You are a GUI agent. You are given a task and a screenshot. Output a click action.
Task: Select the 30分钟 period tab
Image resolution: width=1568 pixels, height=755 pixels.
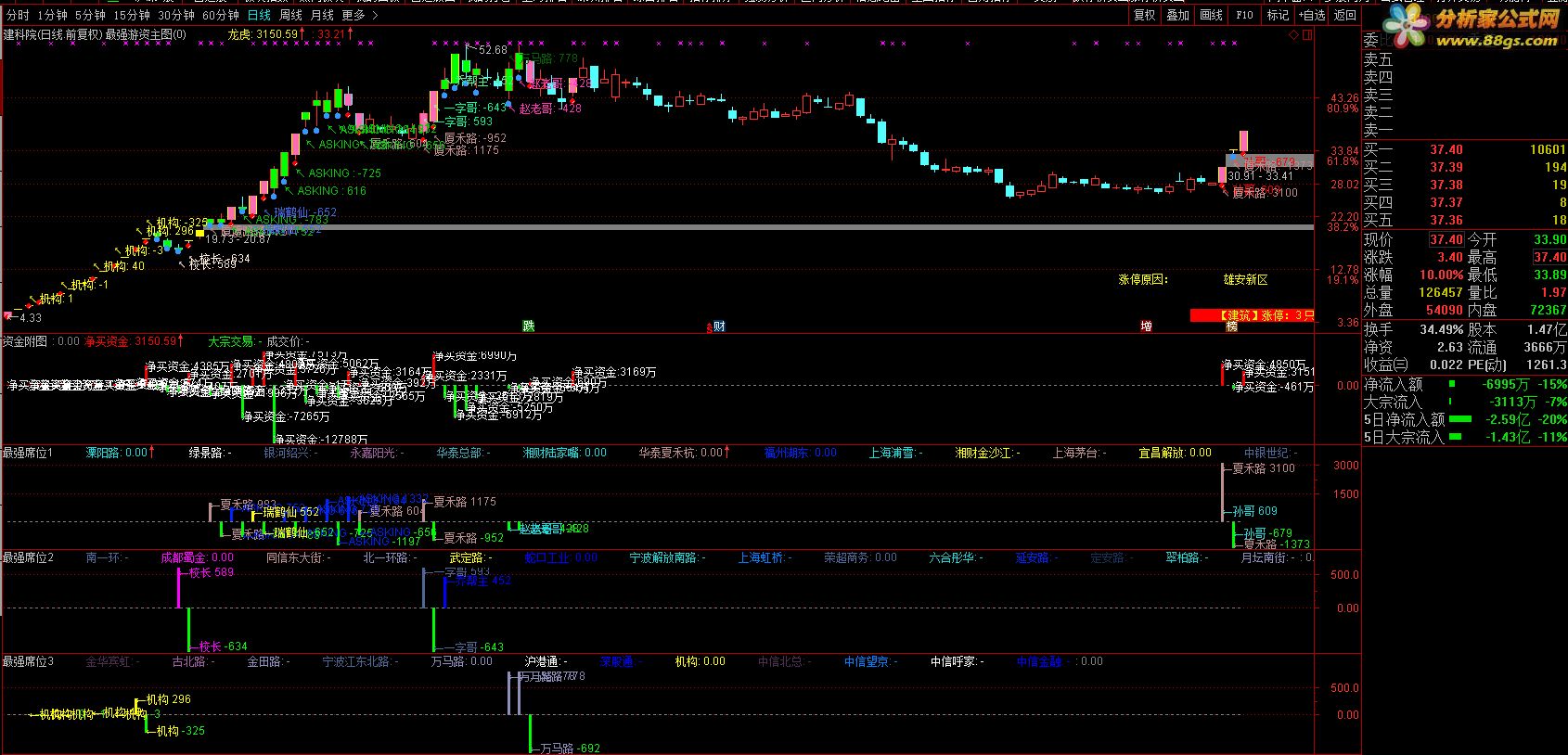(175, 15)
